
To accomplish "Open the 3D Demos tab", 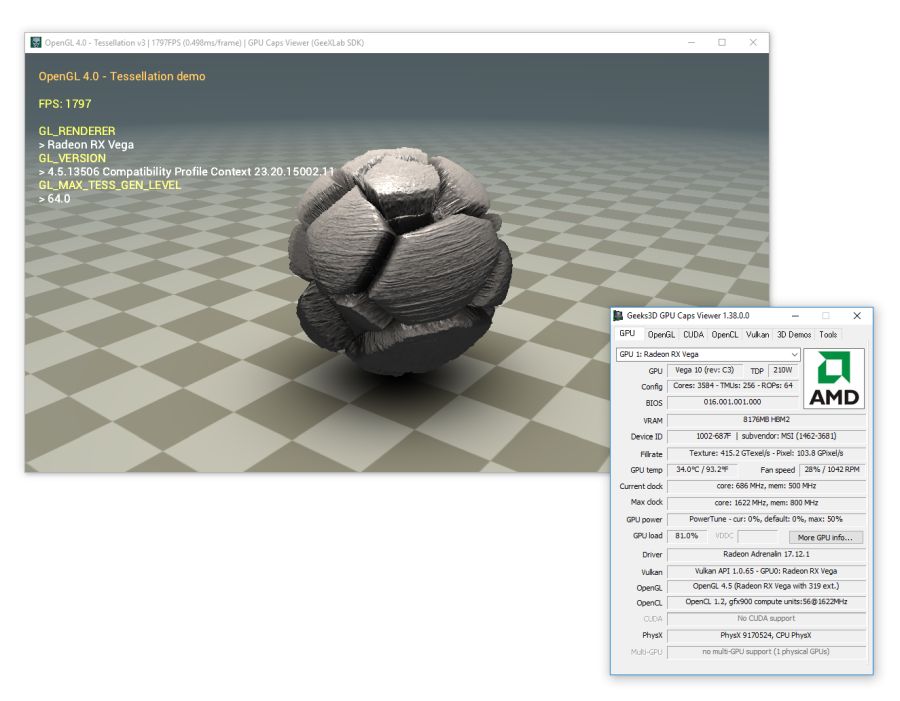I will click(x=794, y=335).
